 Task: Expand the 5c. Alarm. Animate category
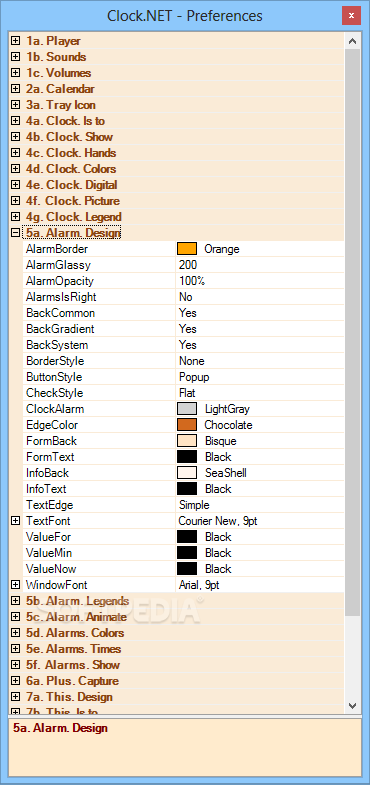[16, 617]
